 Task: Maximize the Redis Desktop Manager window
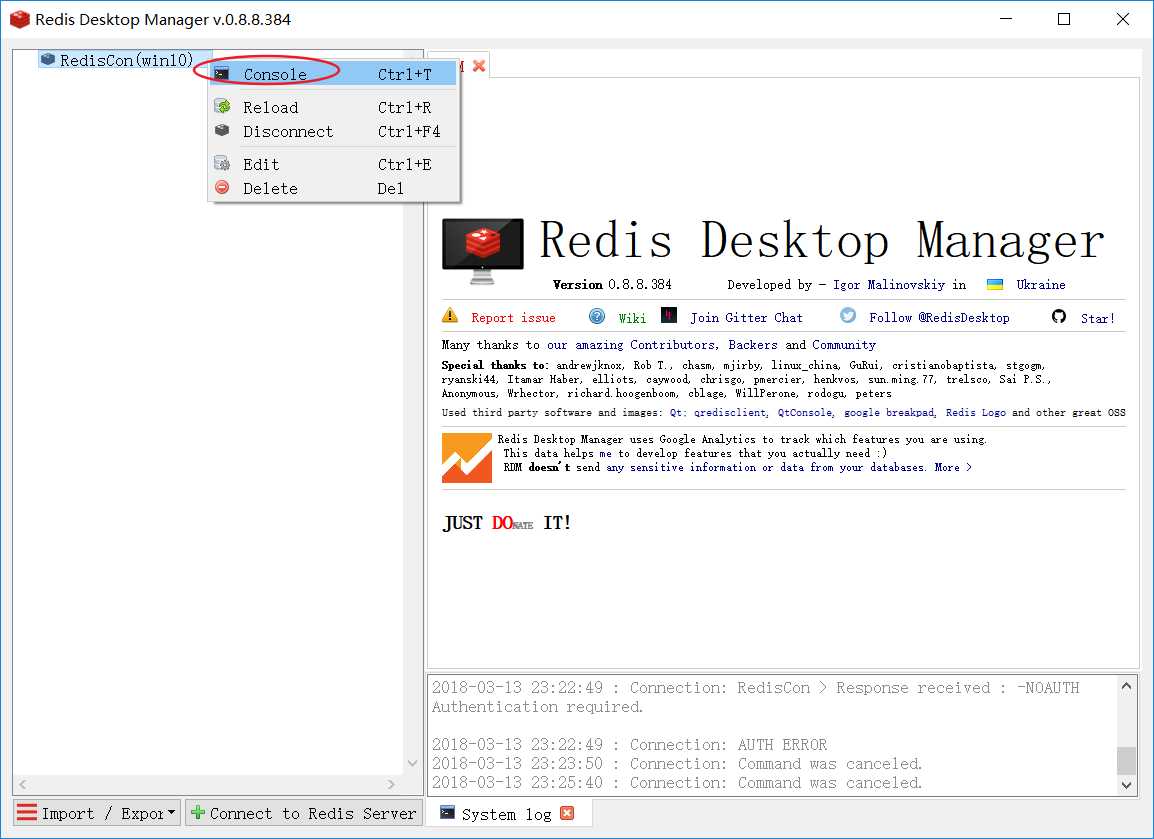tap(1063, 19)
